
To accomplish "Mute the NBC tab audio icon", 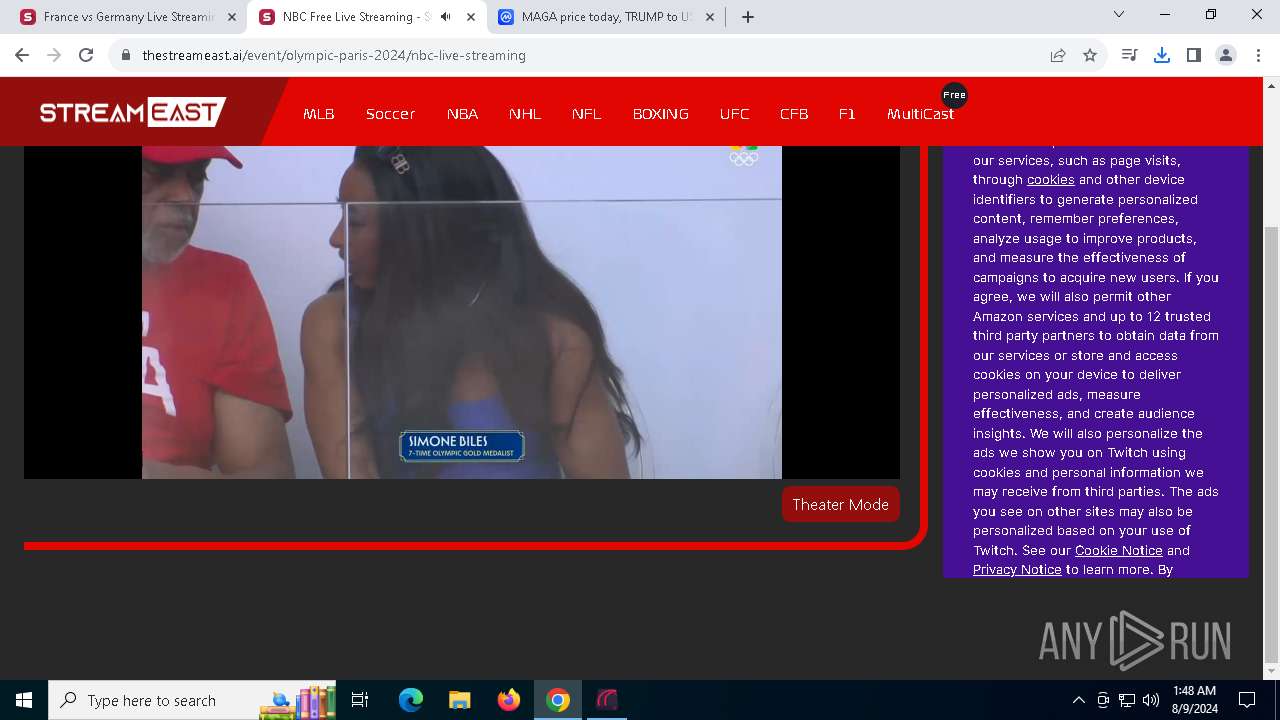I will coord(446,17).
